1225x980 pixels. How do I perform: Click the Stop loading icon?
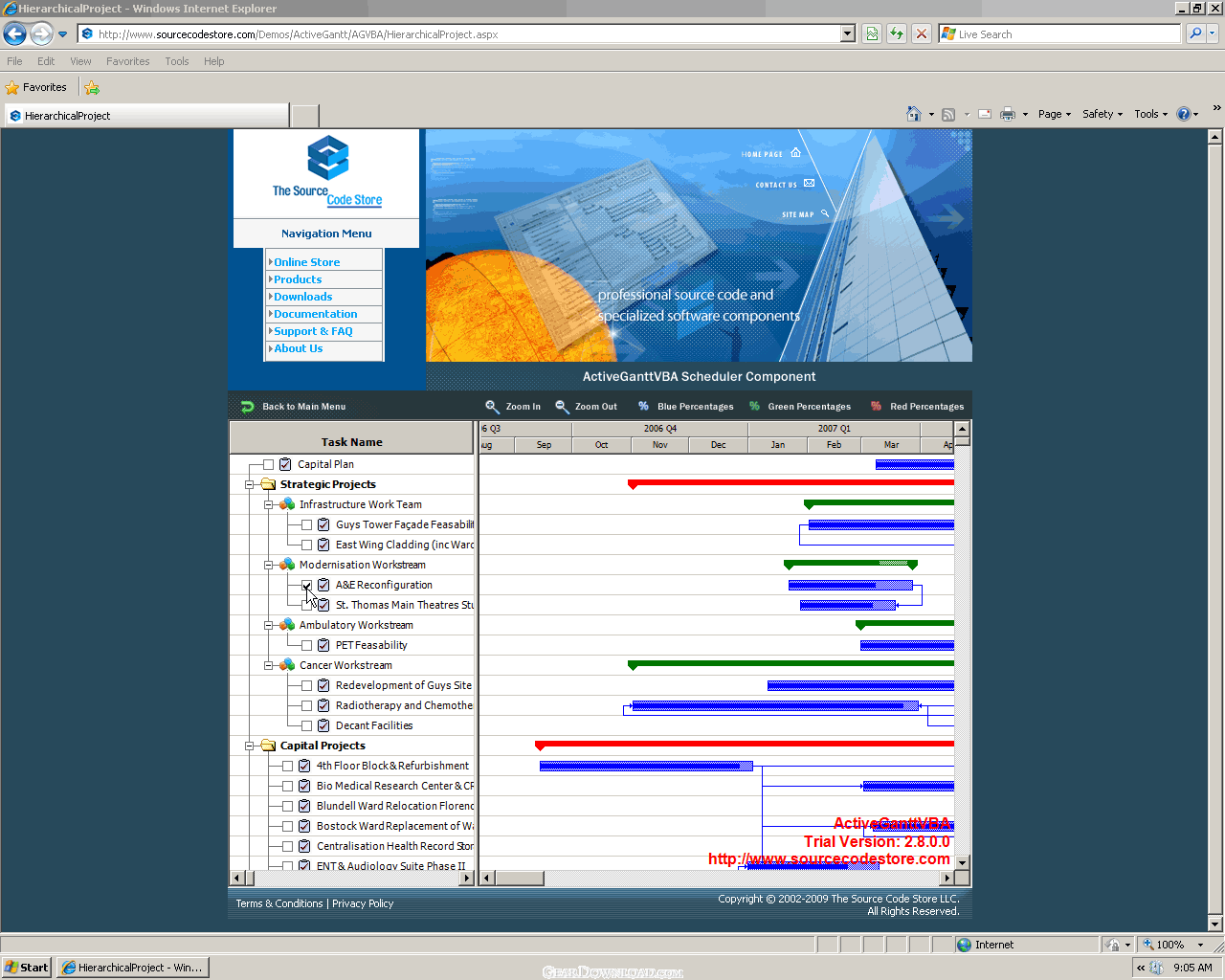coord(921,34)
